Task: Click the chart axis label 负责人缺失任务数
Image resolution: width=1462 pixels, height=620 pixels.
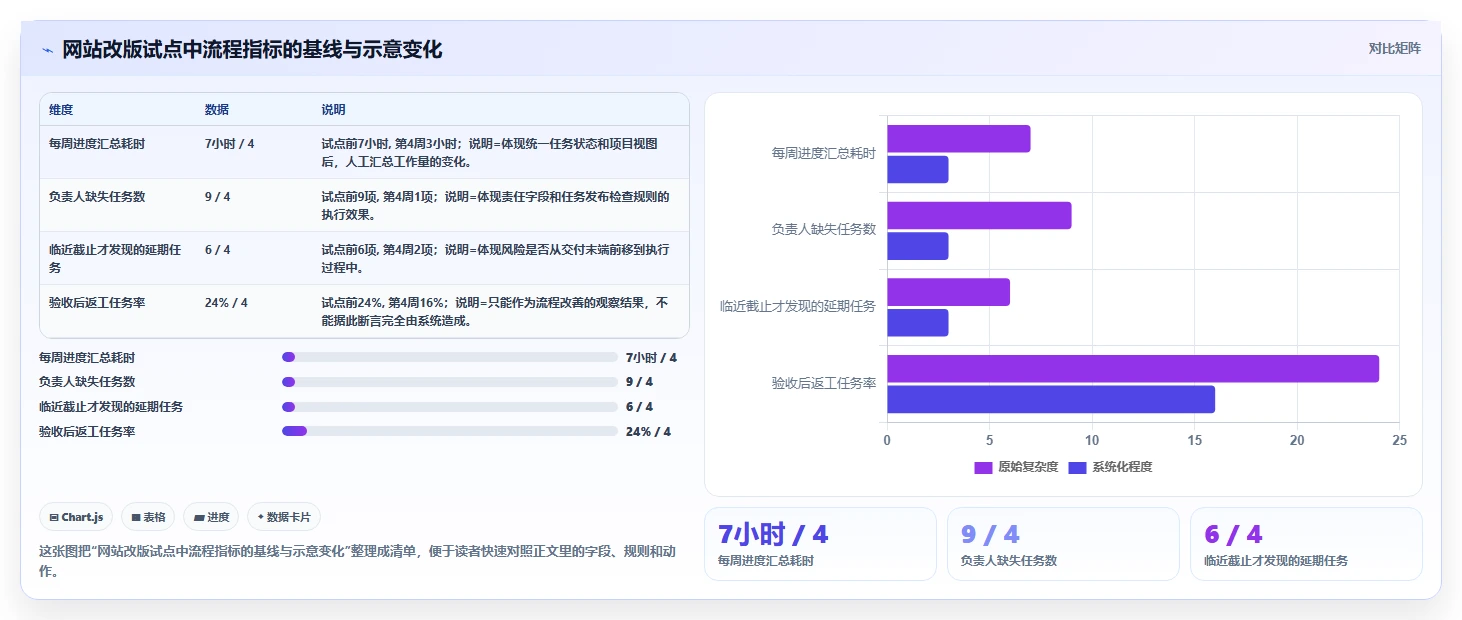Action: point(824,229)
